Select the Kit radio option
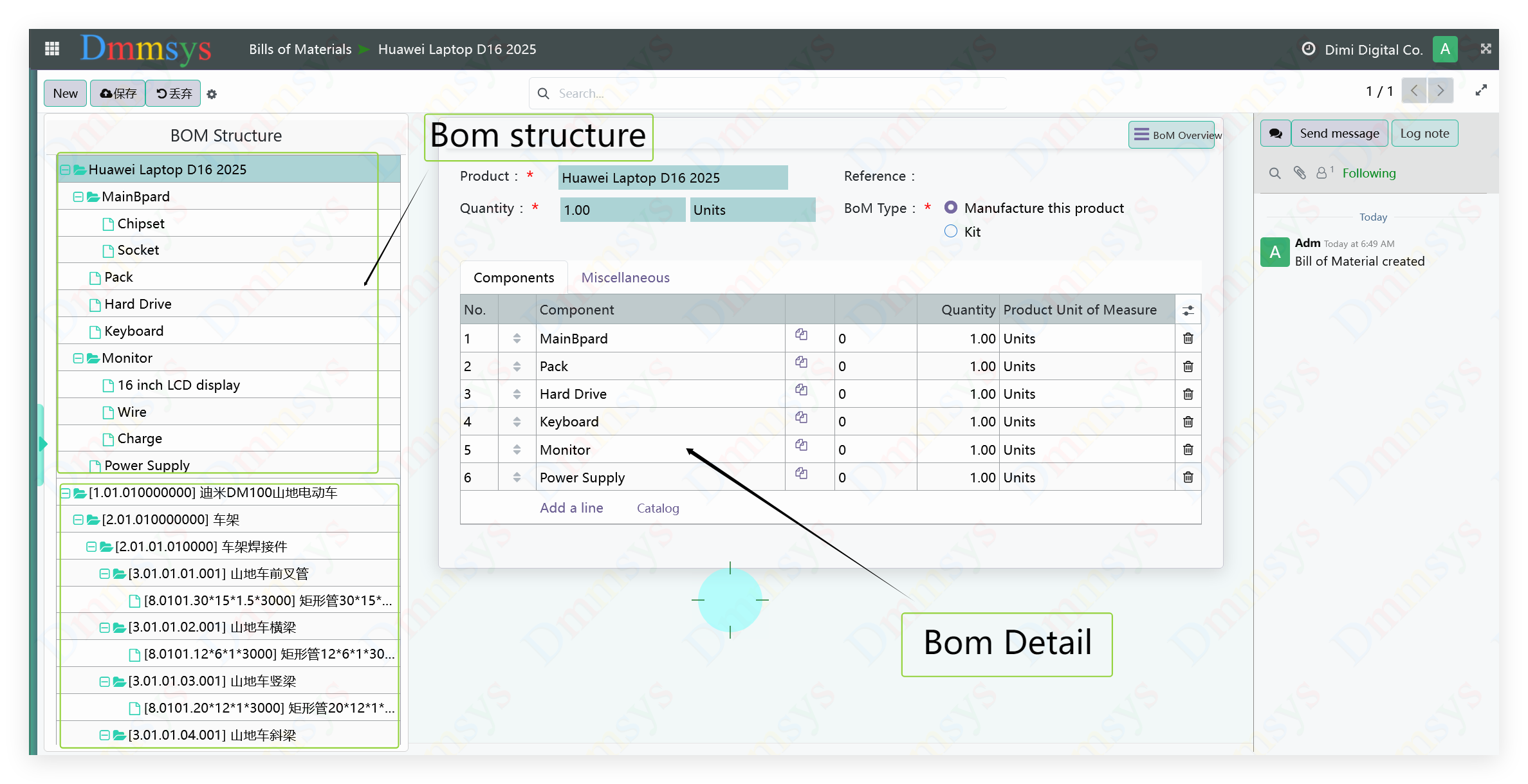1528x784 pixels. click(950, 232)
